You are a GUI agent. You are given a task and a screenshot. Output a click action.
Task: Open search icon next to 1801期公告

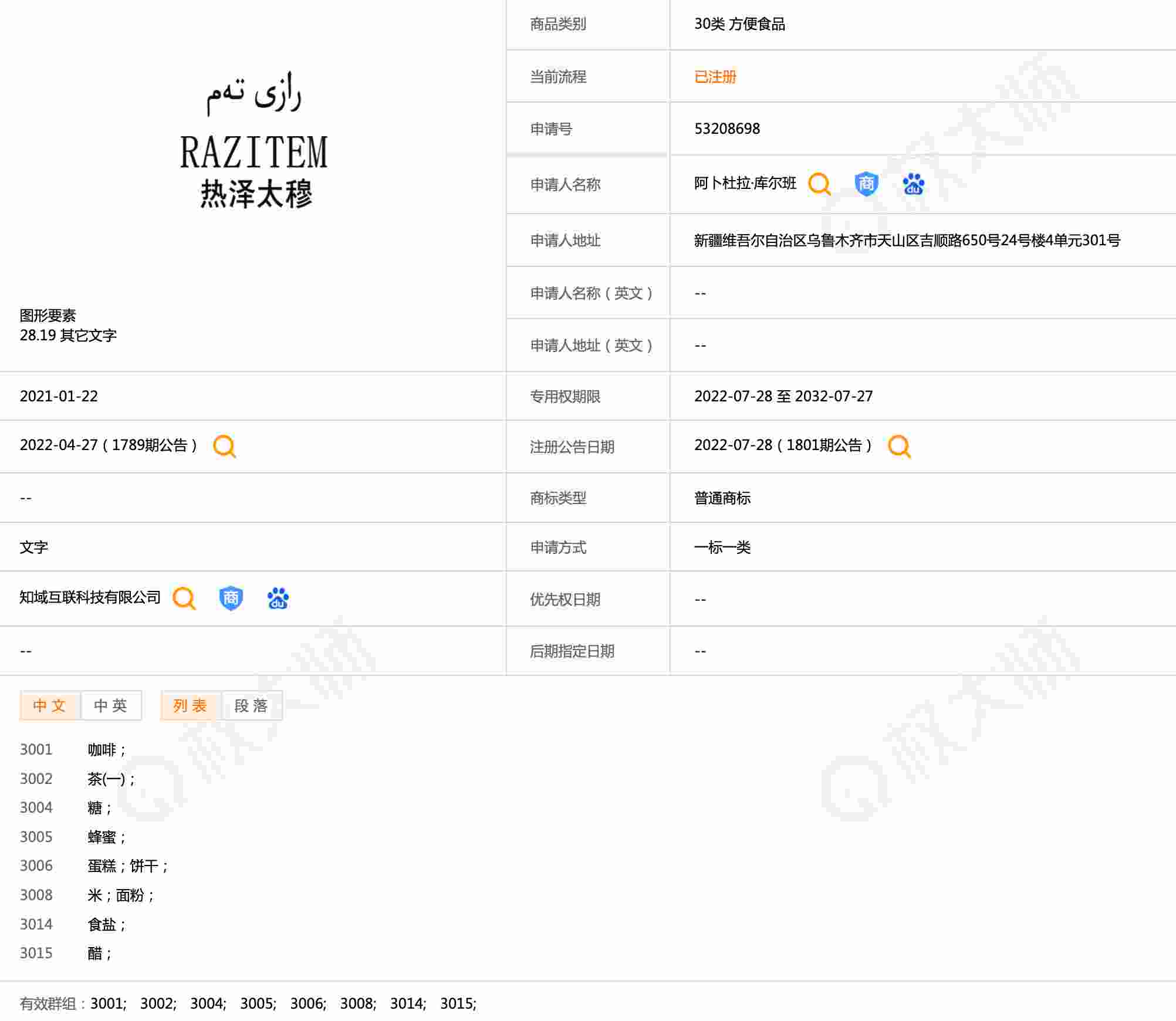pyautogui.click(x=899, y=446)
